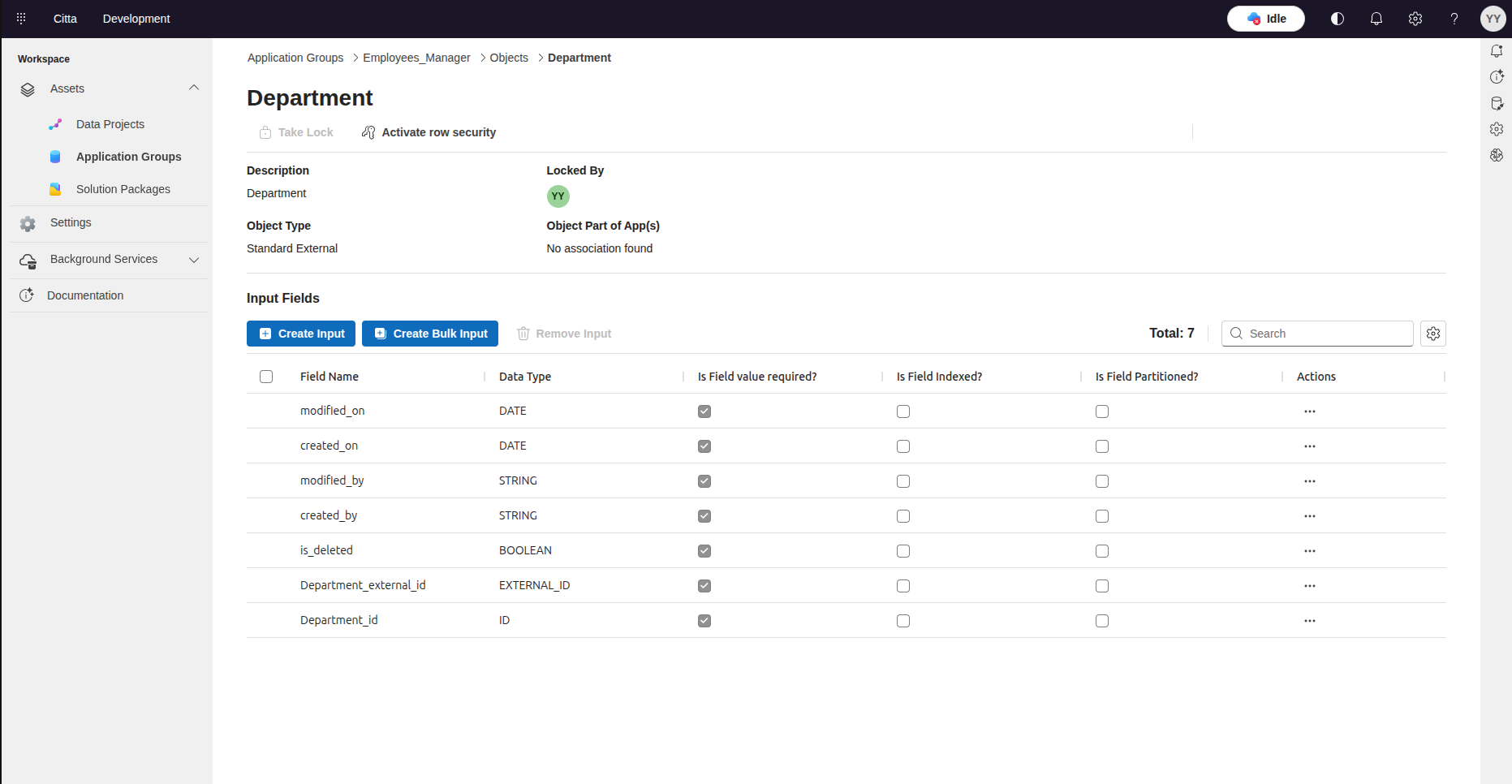The image size is (1512, 784).
Task: Click the Employees_Manager breadcrumb link
Action: [416, 58]
